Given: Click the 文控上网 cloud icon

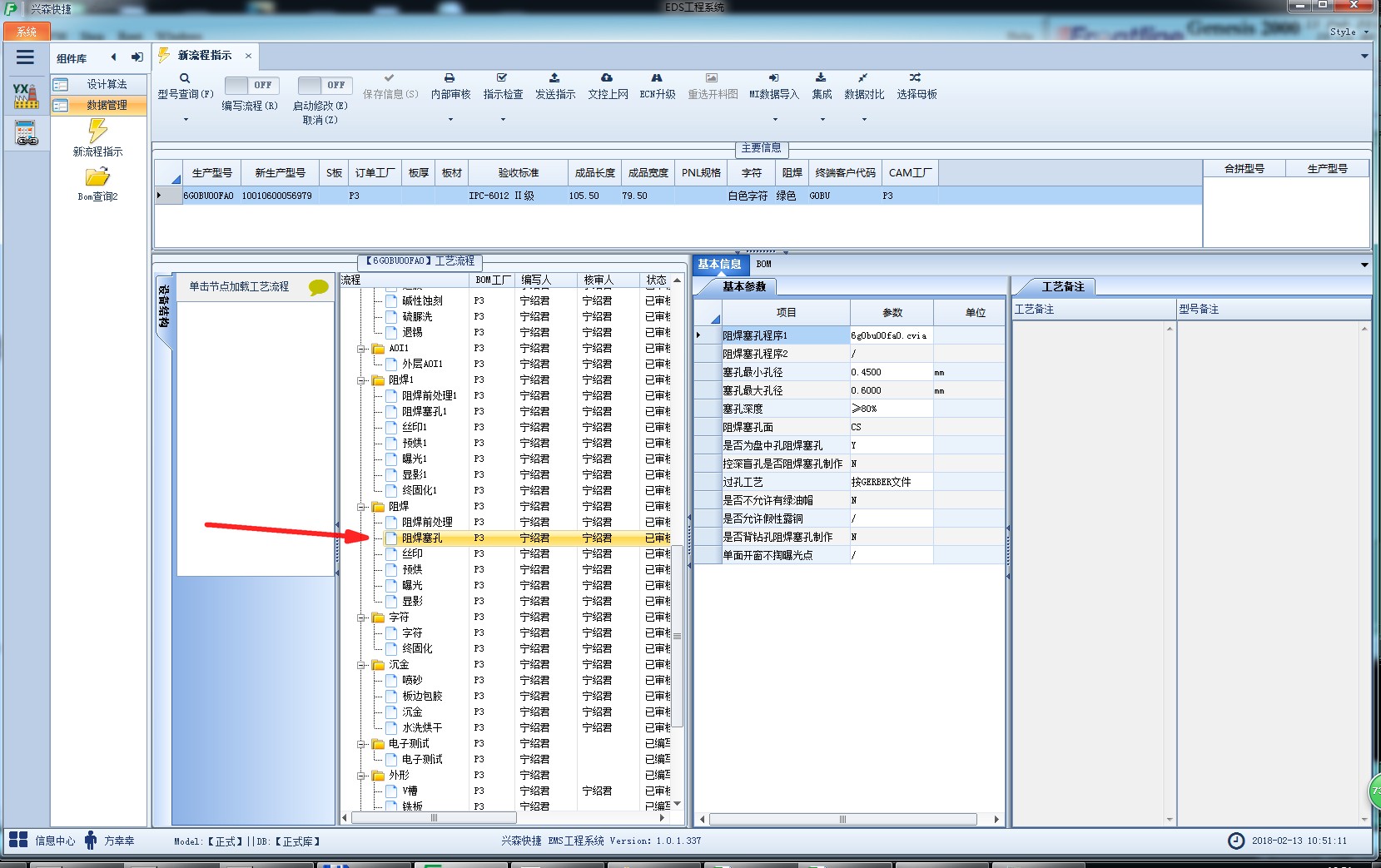Looking at the screenshot, I should [607, 77].
